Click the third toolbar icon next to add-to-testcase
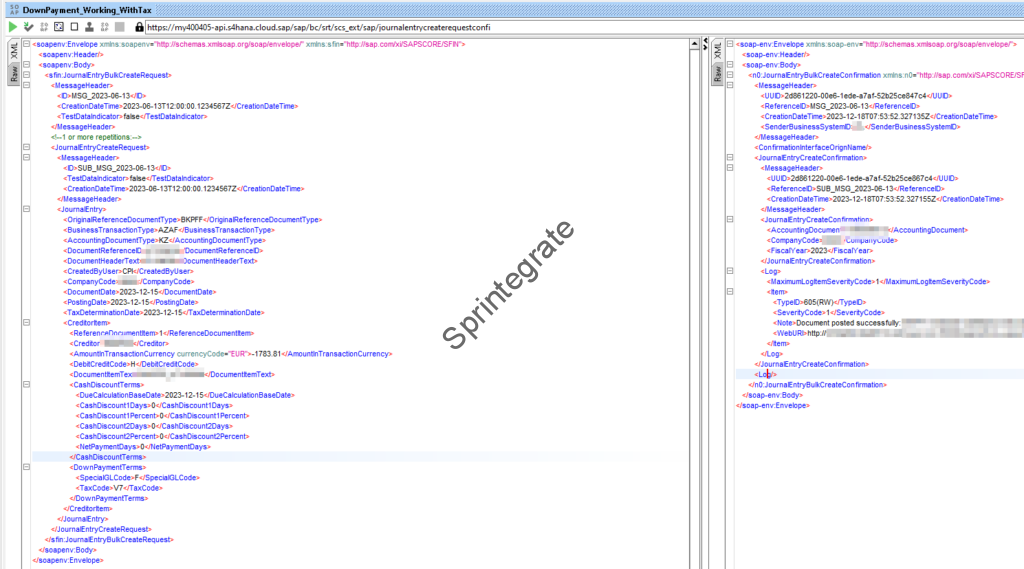Screen dimensions: 1024x569 tap(45, 26)
